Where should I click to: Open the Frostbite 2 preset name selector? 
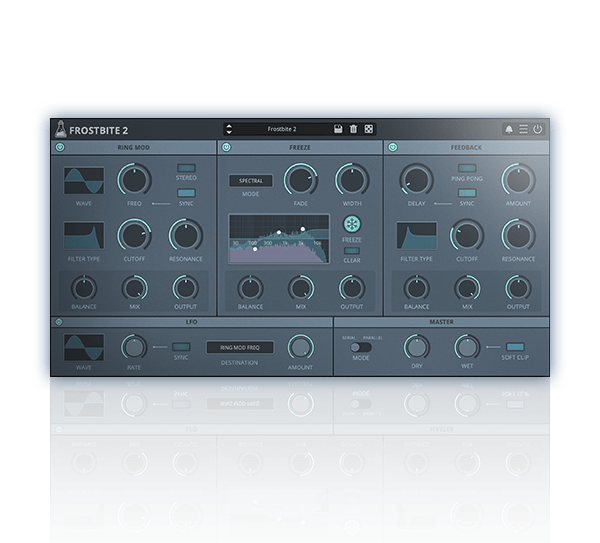282,129
